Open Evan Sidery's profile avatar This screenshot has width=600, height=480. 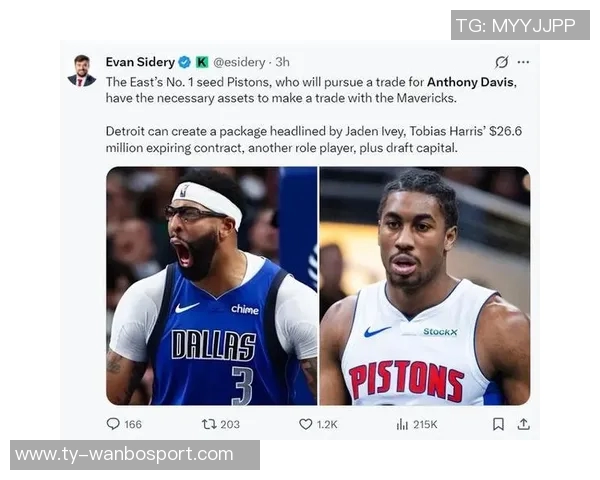pos(82,70)
